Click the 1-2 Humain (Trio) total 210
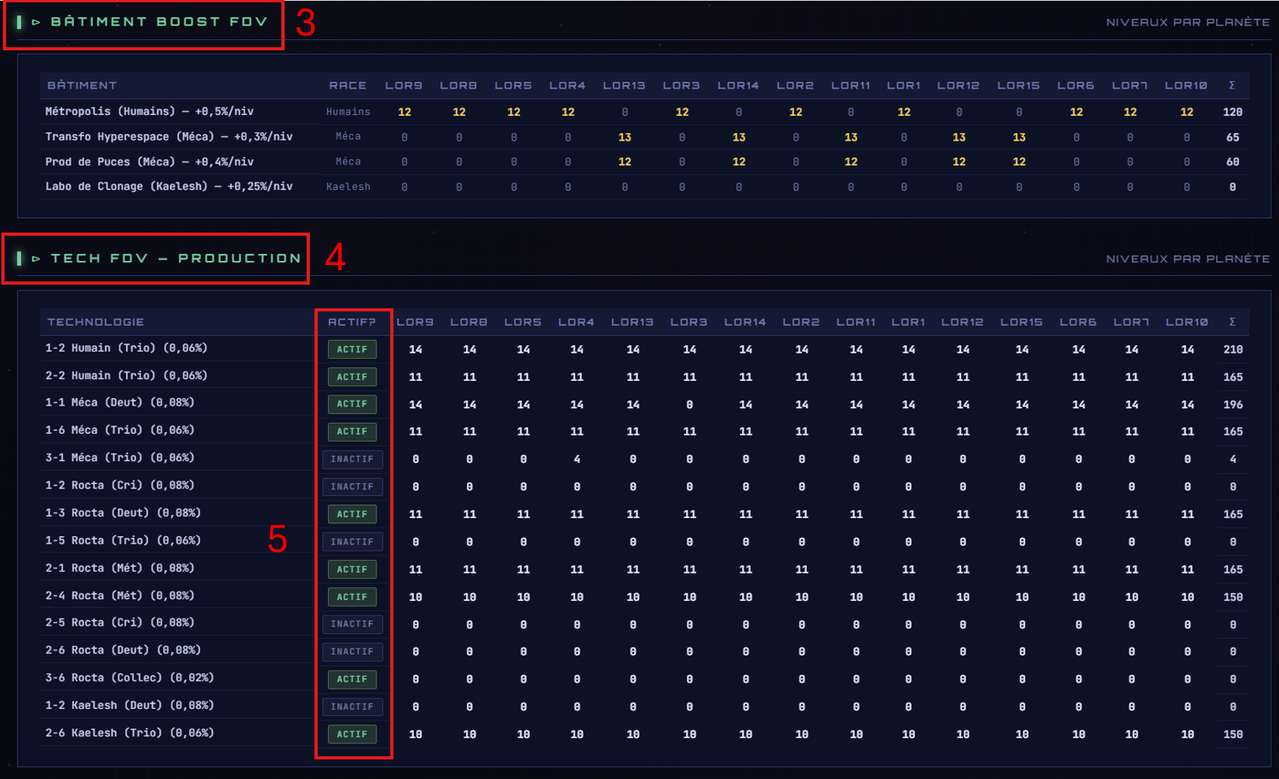The width and height of the screenshot is (1279, 779). (x=1233, y=349)
